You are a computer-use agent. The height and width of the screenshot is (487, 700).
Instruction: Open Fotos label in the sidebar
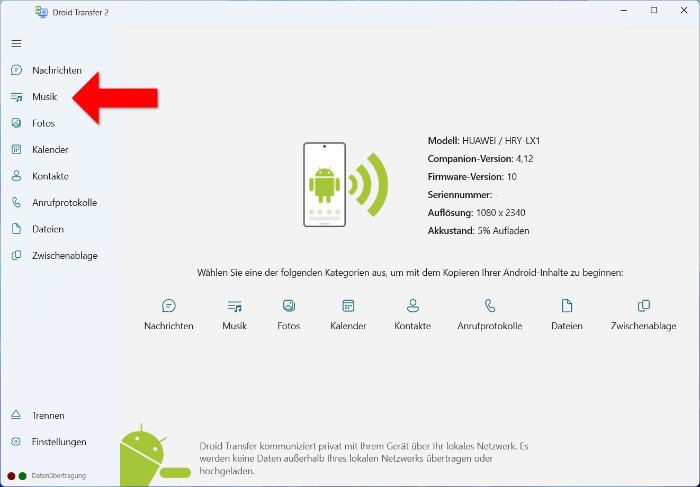point(43,123)
